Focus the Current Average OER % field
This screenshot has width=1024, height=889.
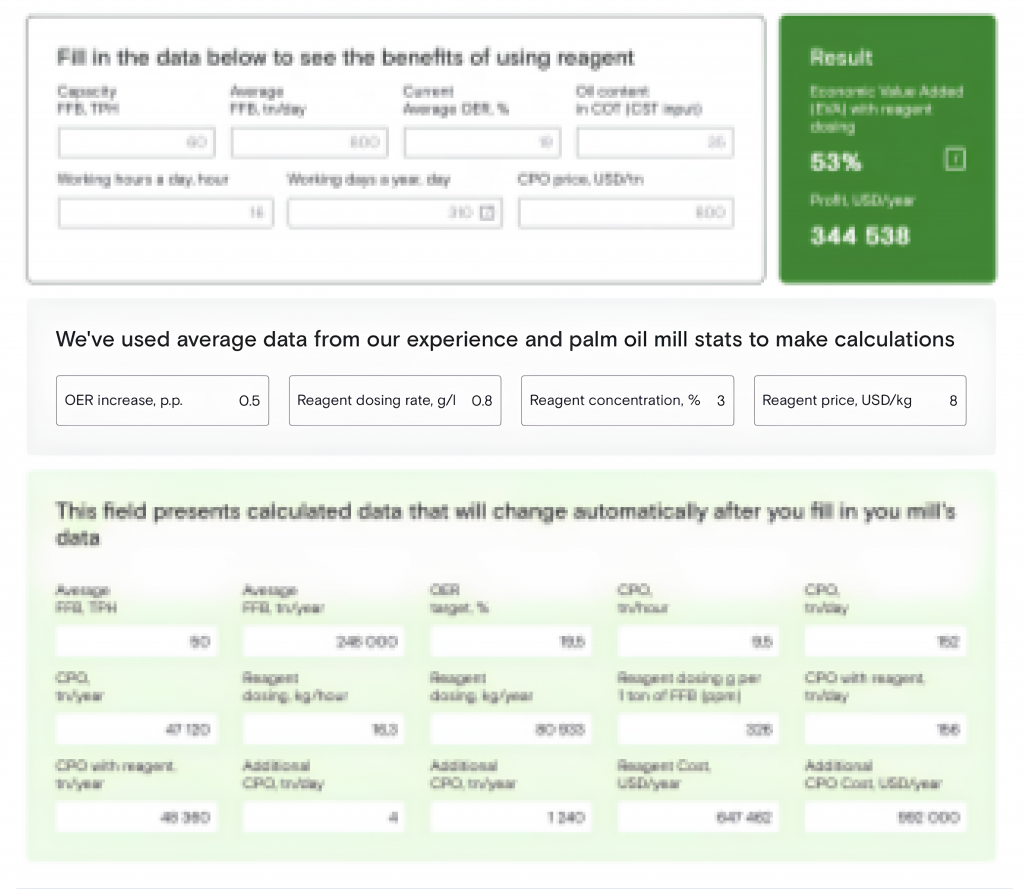482,142
